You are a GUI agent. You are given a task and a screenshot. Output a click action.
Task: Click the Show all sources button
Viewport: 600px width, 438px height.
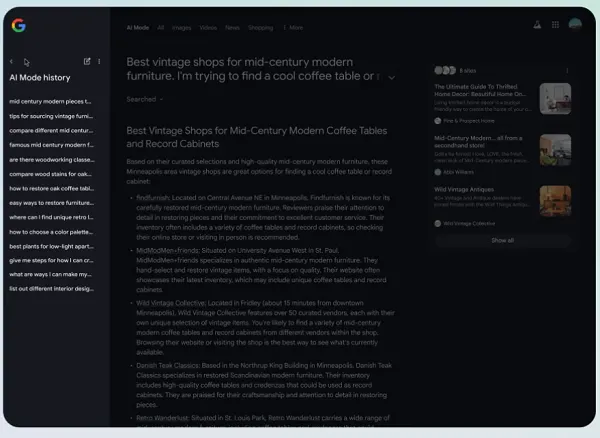point(502,240)
